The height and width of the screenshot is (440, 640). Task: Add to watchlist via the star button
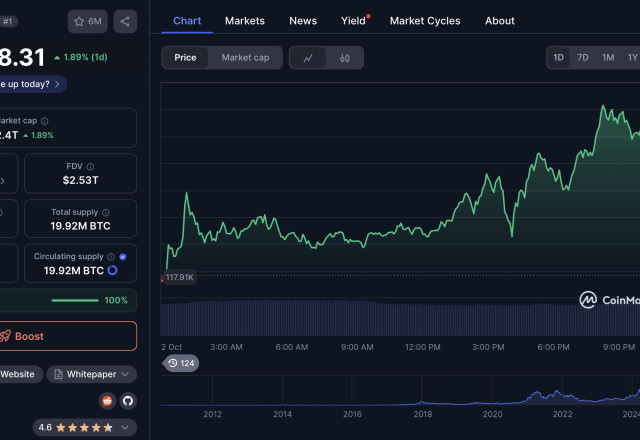[88, 21]
